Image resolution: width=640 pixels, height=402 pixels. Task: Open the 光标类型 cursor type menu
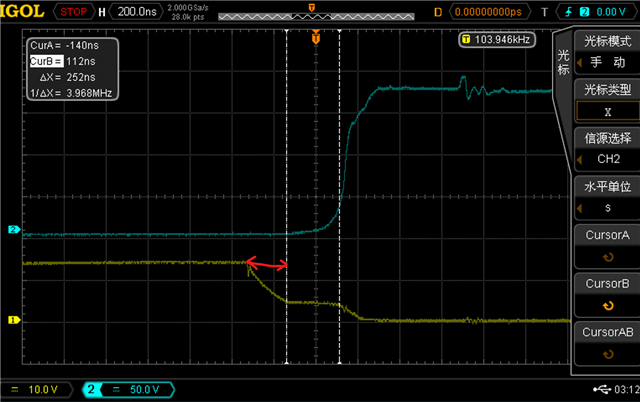pyautogui.click(x=607, y=89)
